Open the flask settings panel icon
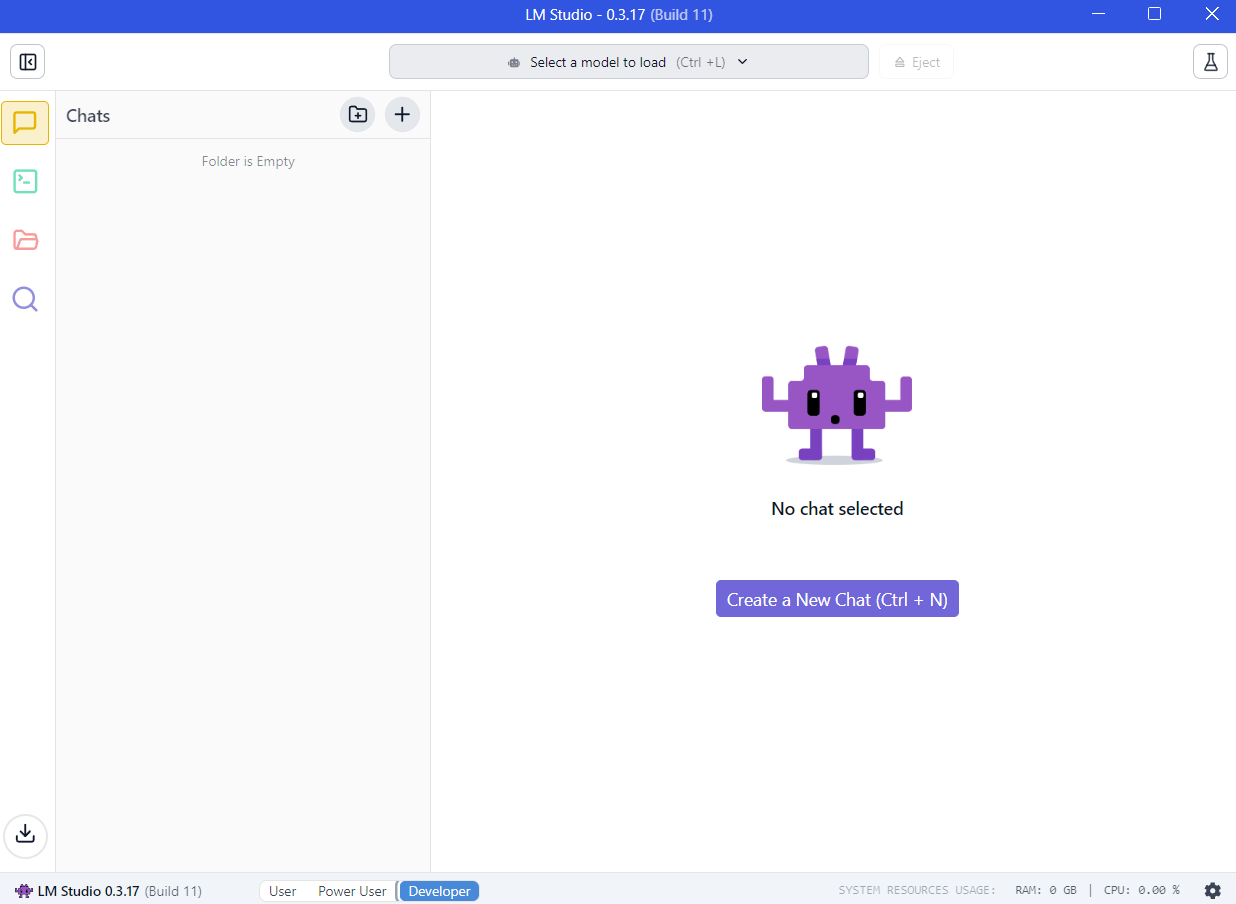Viewport: 1236px width, 904px height. (1210, 62)
